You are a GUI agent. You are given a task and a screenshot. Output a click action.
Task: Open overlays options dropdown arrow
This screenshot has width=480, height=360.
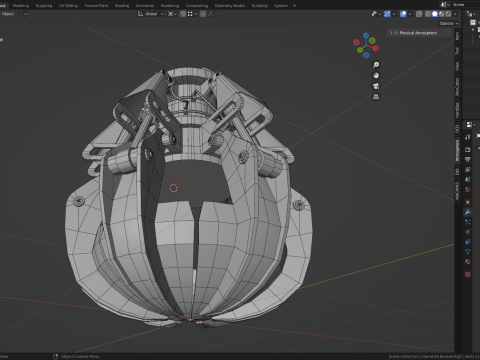click(410, 14)
